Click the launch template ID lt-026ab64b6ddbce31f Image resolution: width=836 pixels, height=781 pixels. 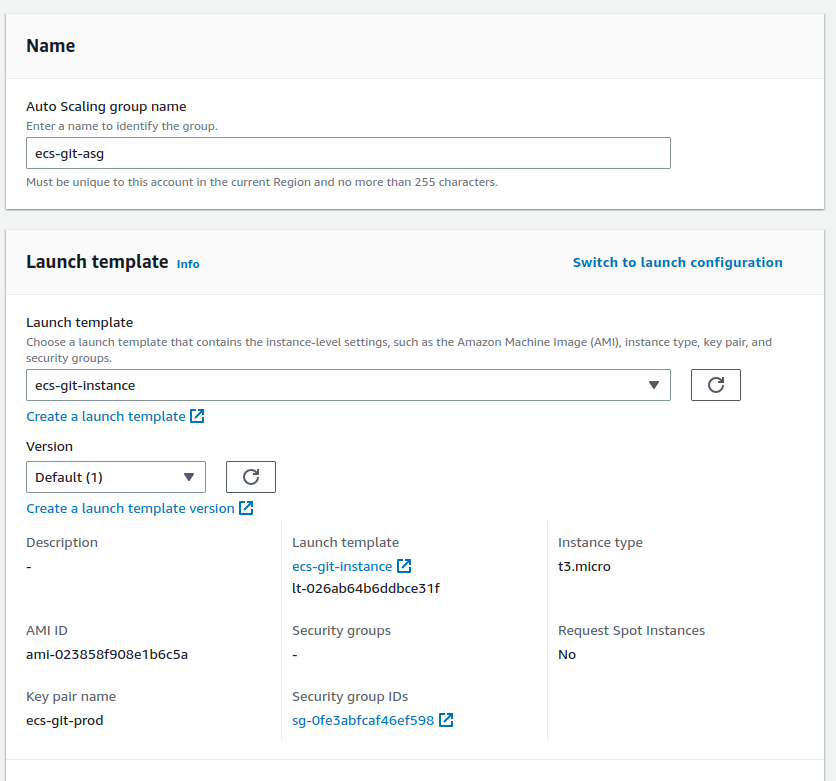[365, 588]
